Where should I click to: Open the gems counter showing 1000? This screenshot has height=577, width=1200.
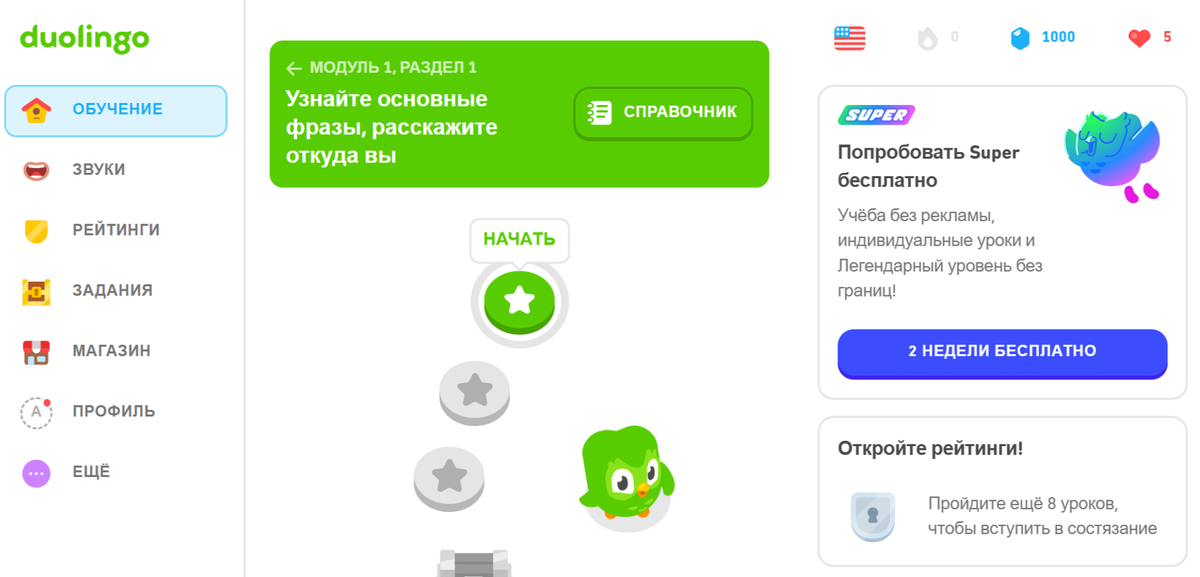[1042, 38]
